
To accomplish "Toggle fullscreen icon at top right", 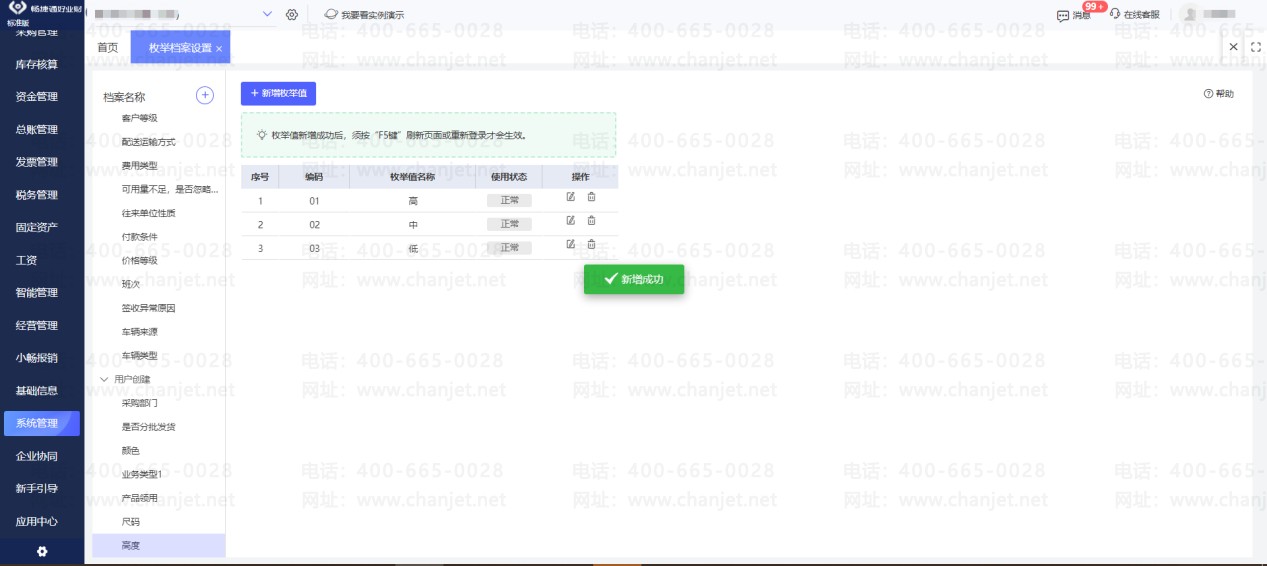I will pyautogui.click(x=1256, y=47).
